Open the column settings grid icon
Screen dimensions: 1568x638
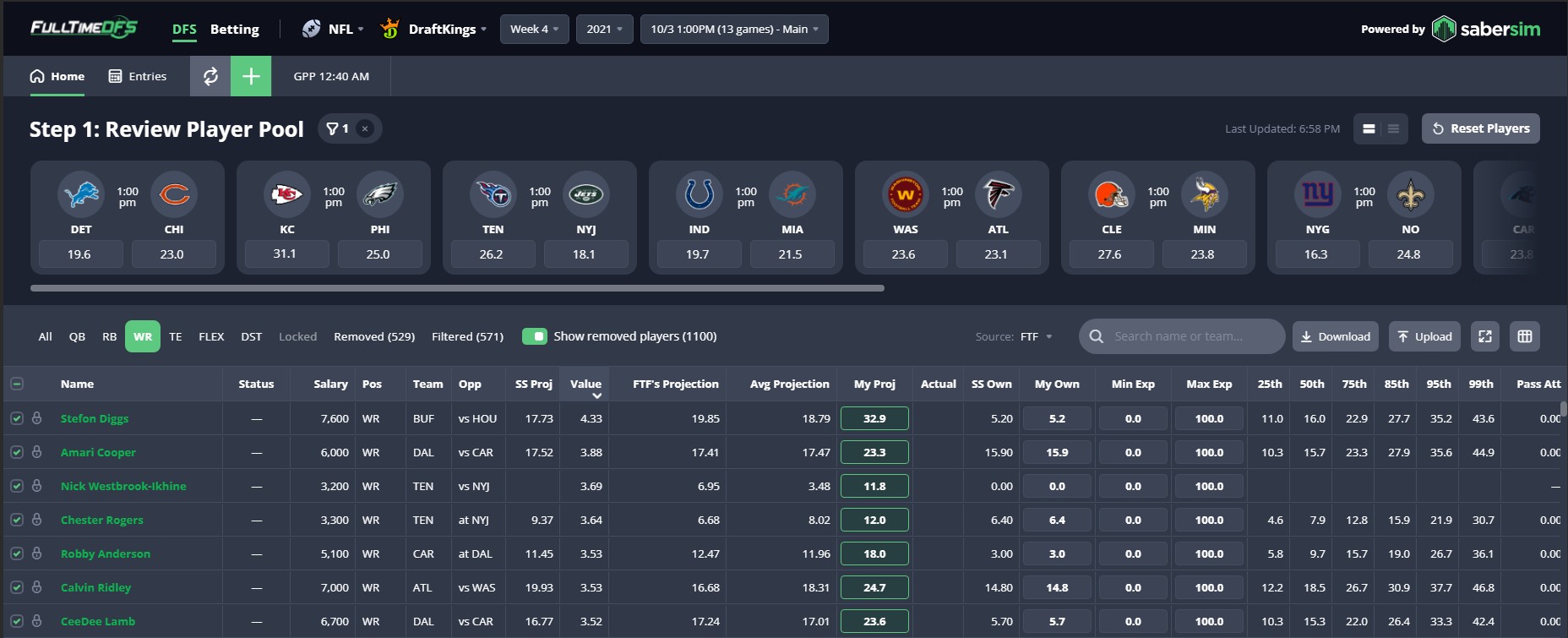[x=1525, y=336]
